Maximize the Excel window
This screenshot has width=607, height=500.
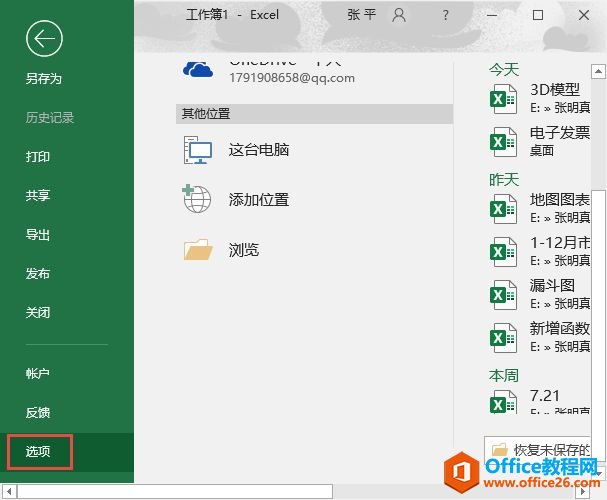click(538, 15)
